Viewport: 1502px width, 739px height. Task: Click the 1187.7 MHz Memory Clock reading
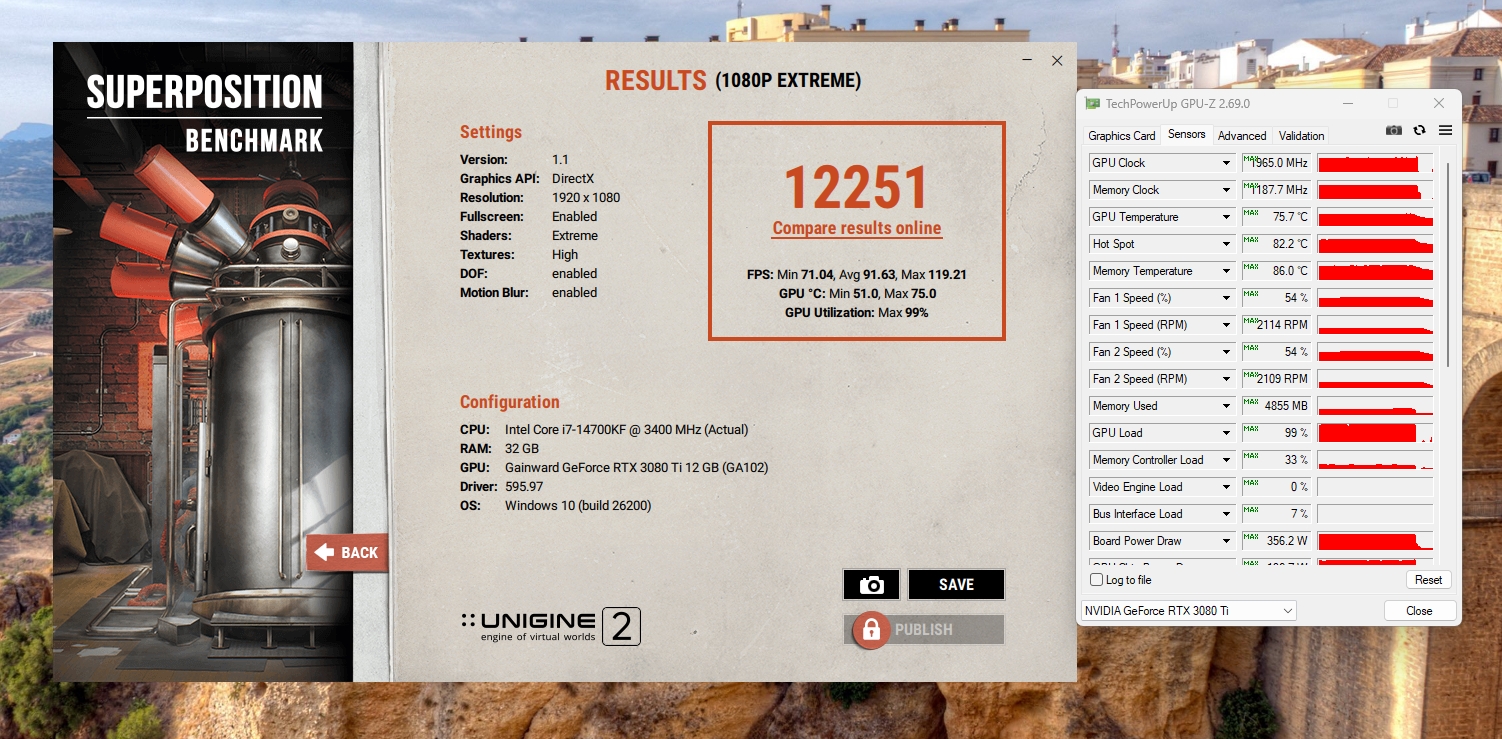pos(1277,190)
